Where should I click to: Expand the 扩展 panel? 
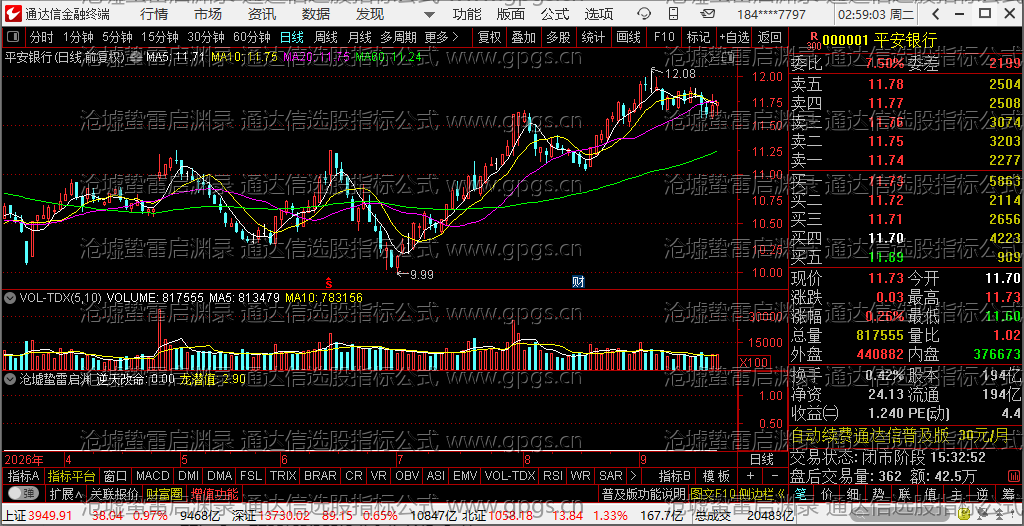pos(65,493)
